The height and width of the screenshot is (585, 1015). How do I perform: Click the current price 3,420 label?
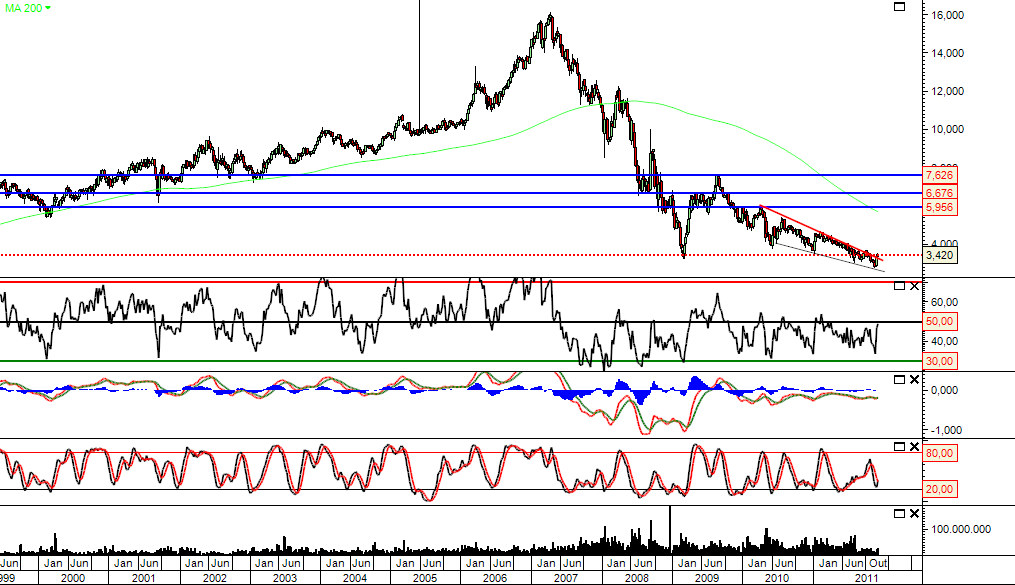coord(939,255)
